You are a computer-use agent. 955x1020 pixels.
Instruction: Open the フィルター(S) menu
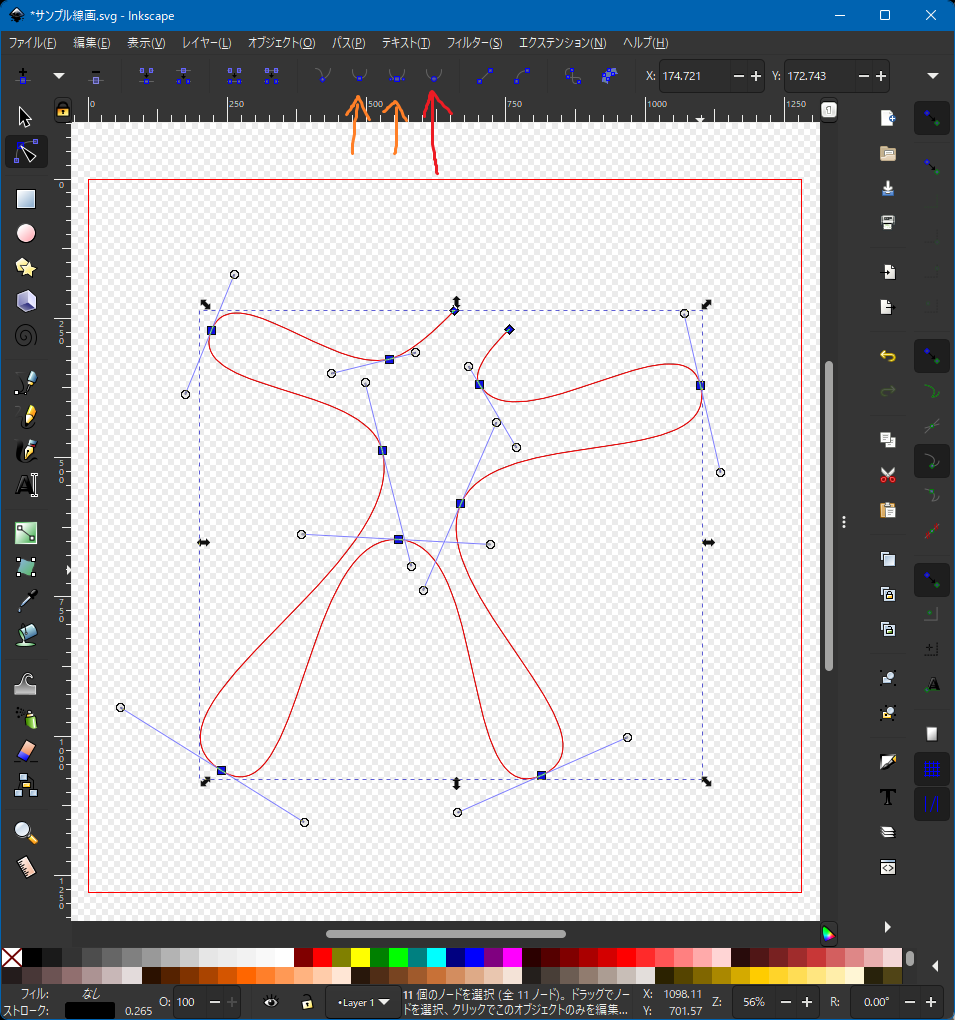(474, 43)
